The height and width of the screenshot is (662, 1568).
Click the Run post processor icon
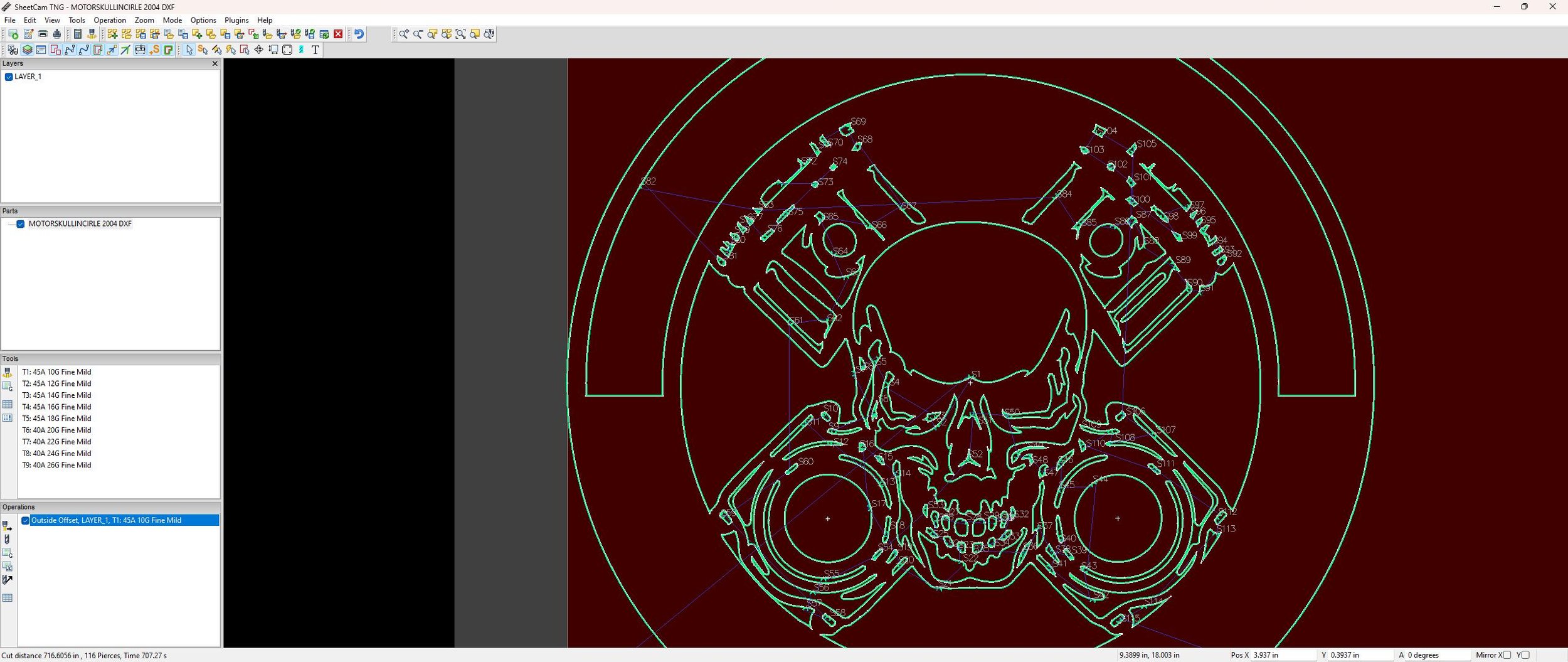click(92, 34)
